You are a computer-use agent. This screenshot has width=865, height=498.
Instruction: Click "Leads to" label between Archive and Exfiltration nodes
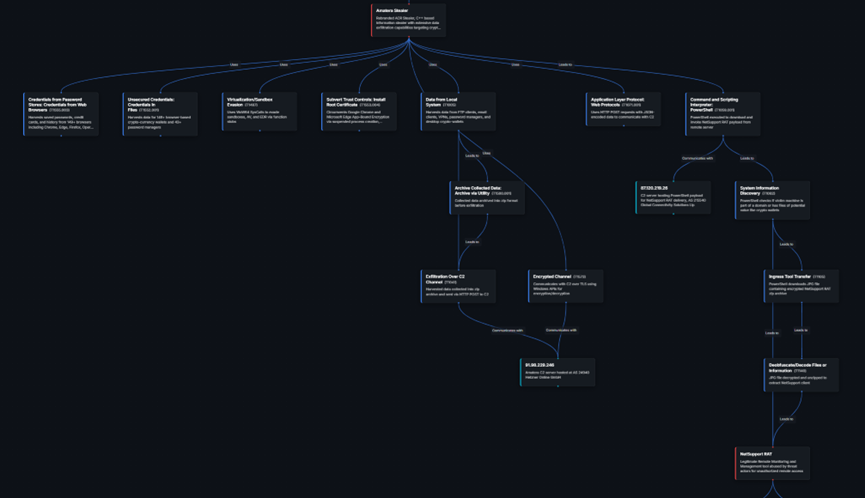pyautogui.click(x=473, y=242)
